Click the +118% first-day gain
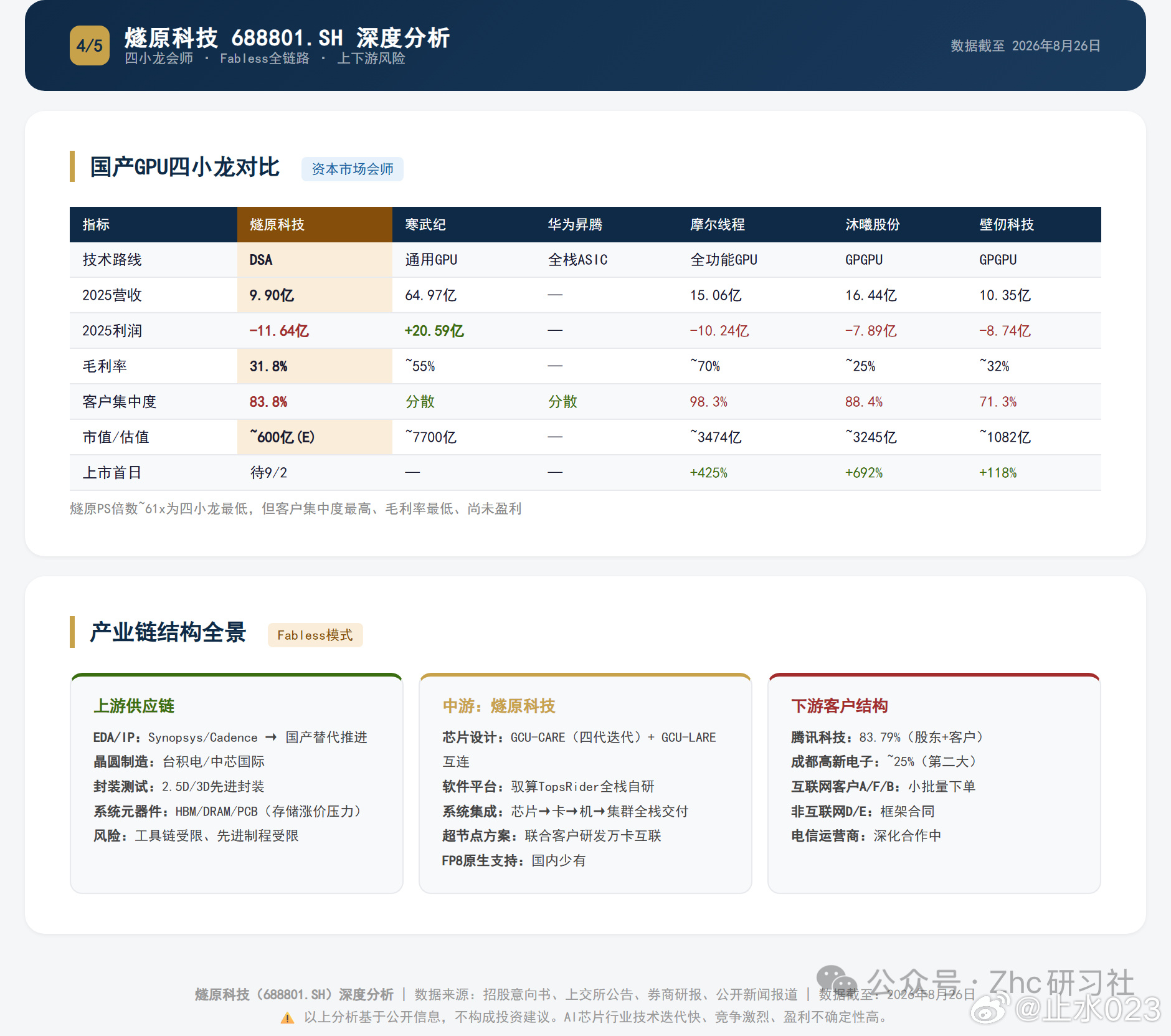The width and height of the screenshot is (1171, 1036). 998,473
